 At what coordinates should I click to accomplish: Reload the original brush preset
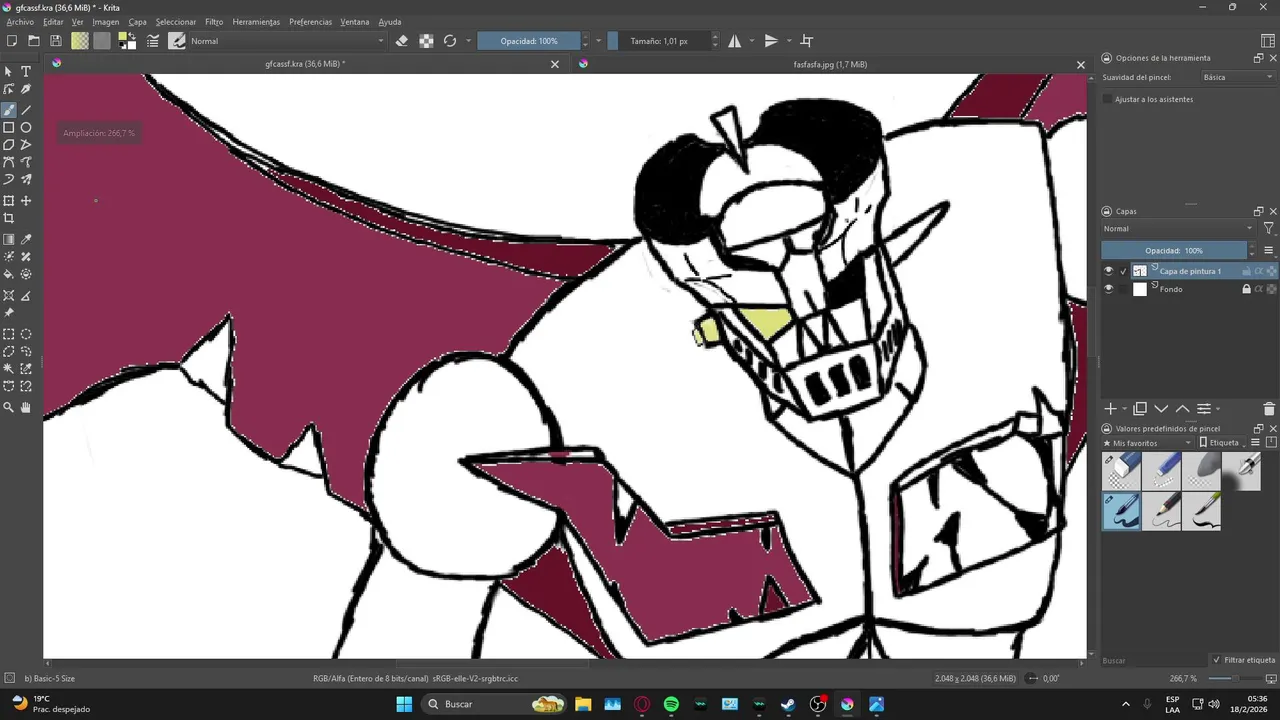[450, 41]
